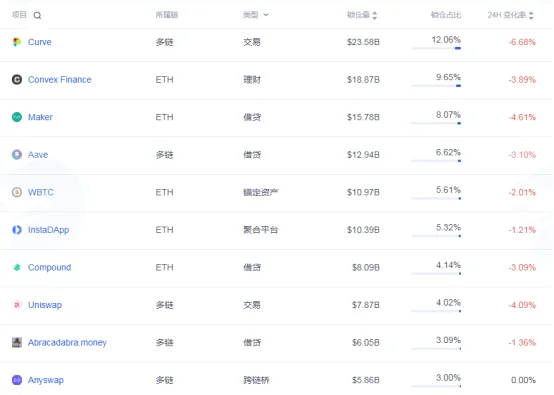Click the Curve rainbow logo icon

coord(17,42)
